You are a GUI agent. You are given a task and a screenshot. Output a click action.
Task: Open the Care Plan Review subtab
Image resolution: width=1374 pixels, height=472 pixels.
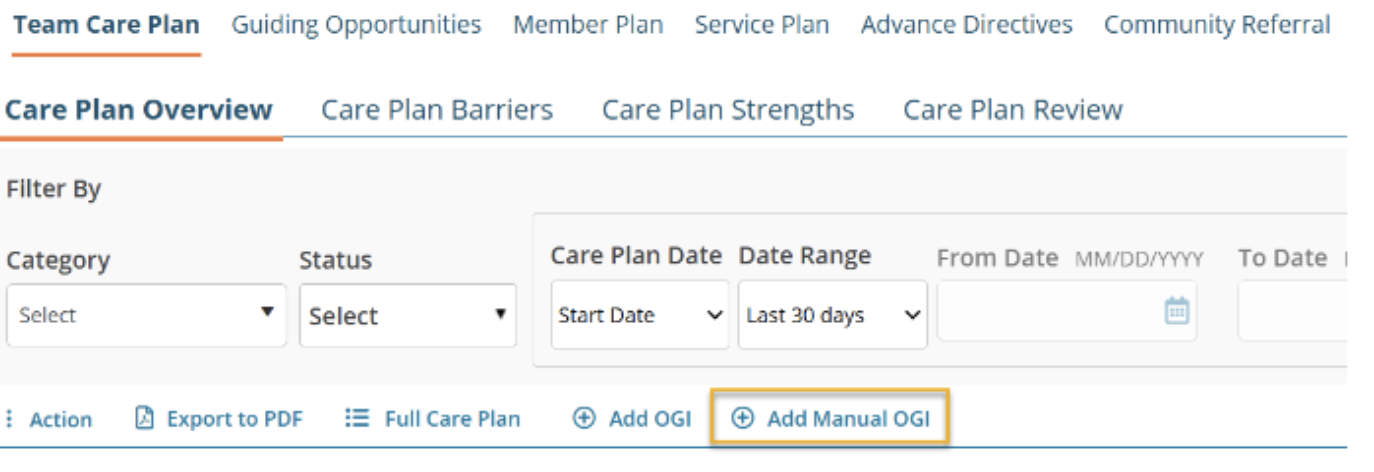tap(1012, 110)
